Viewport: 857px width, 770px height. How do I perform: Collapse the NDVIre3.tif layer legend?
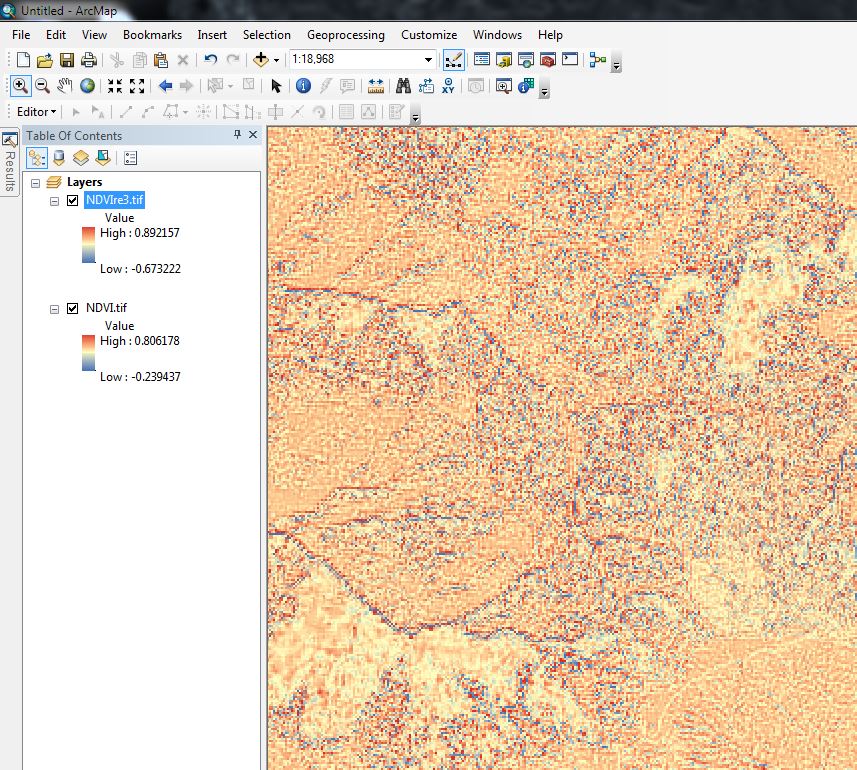click(54, 202)
